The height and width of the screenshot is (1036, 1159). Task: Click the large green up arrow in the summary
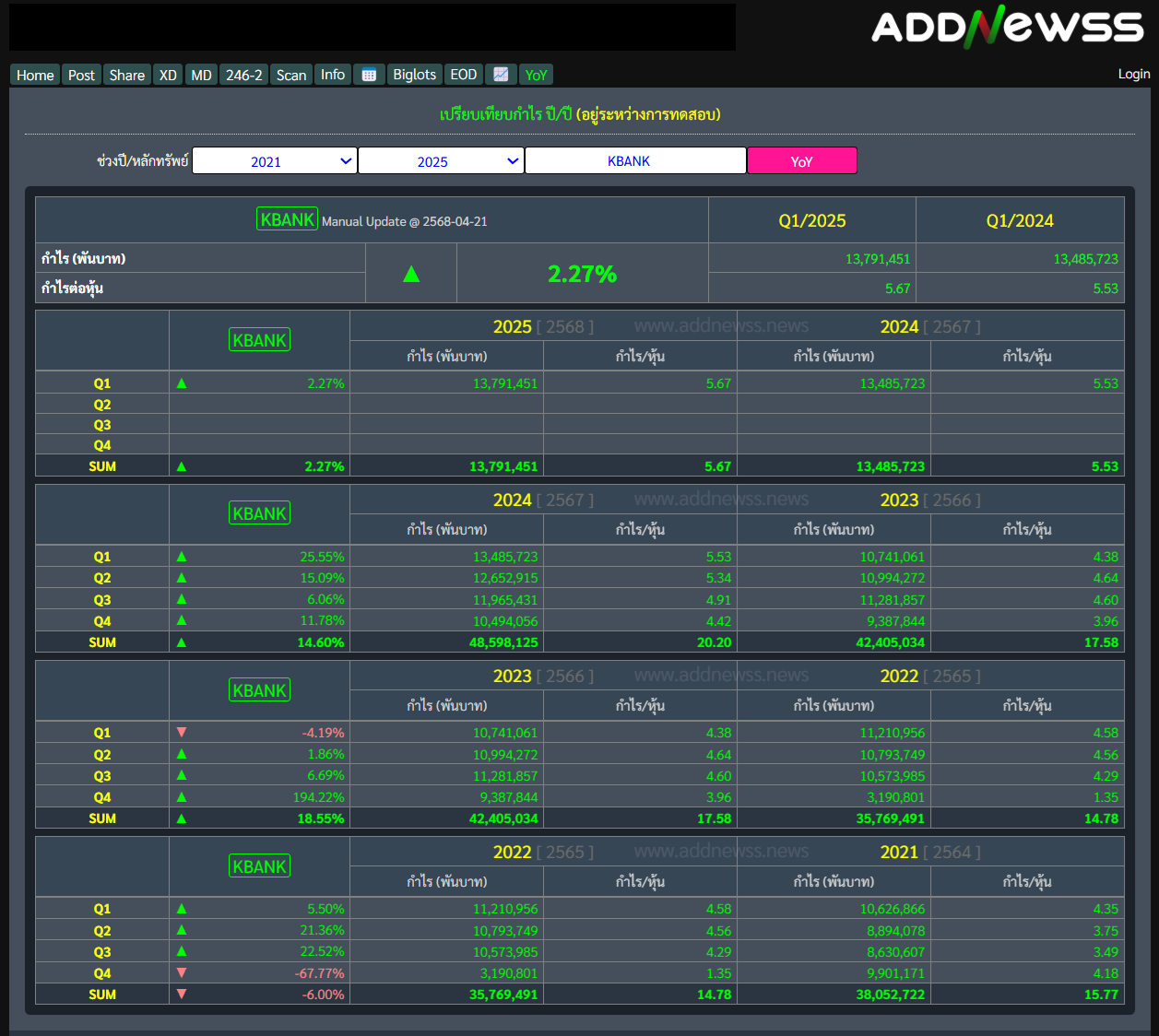[411, 274]
